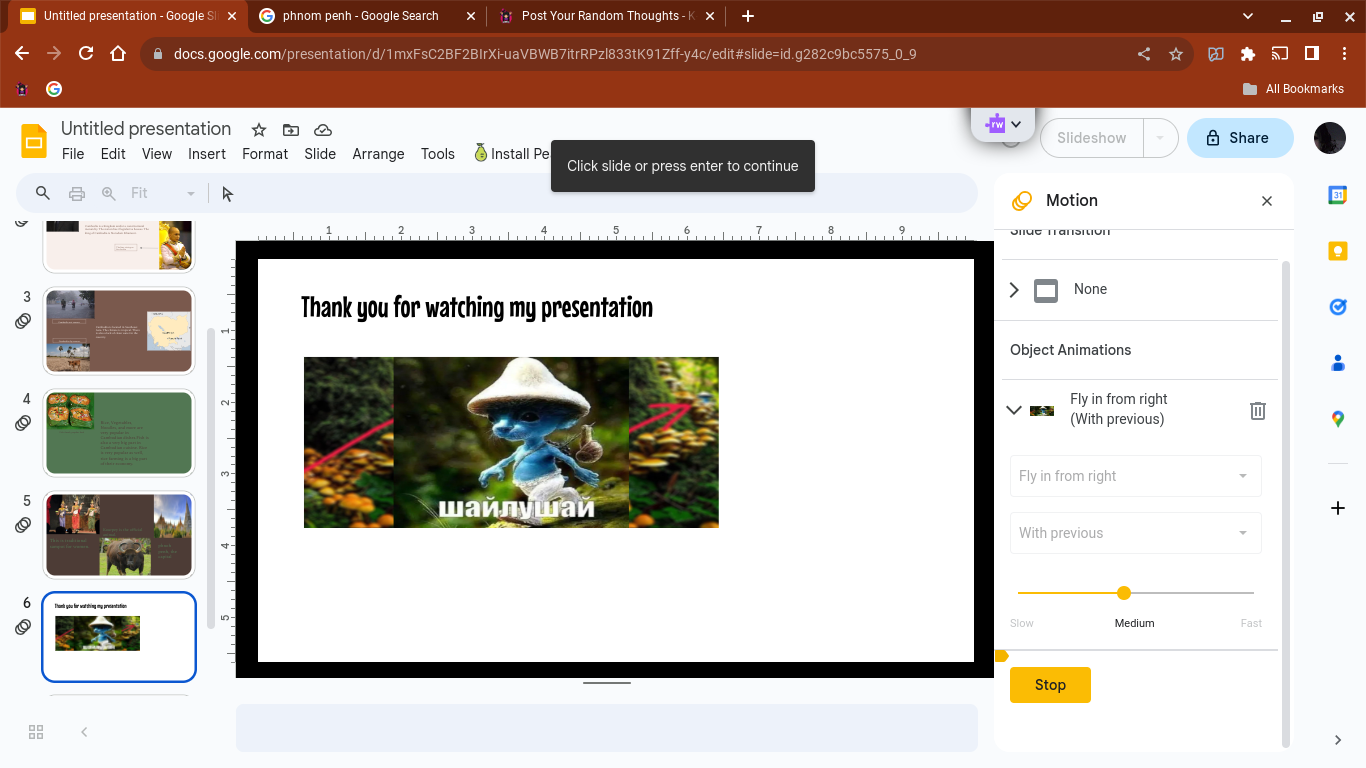Open the Slides home logo
Image resolution: width=1366 pixels, height=768 pixels.
click(34, 140)
